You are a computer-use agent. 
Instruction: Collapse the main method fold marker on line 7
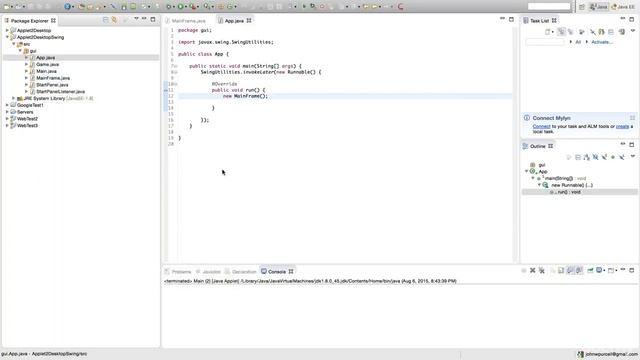click(x=176, y=66)
